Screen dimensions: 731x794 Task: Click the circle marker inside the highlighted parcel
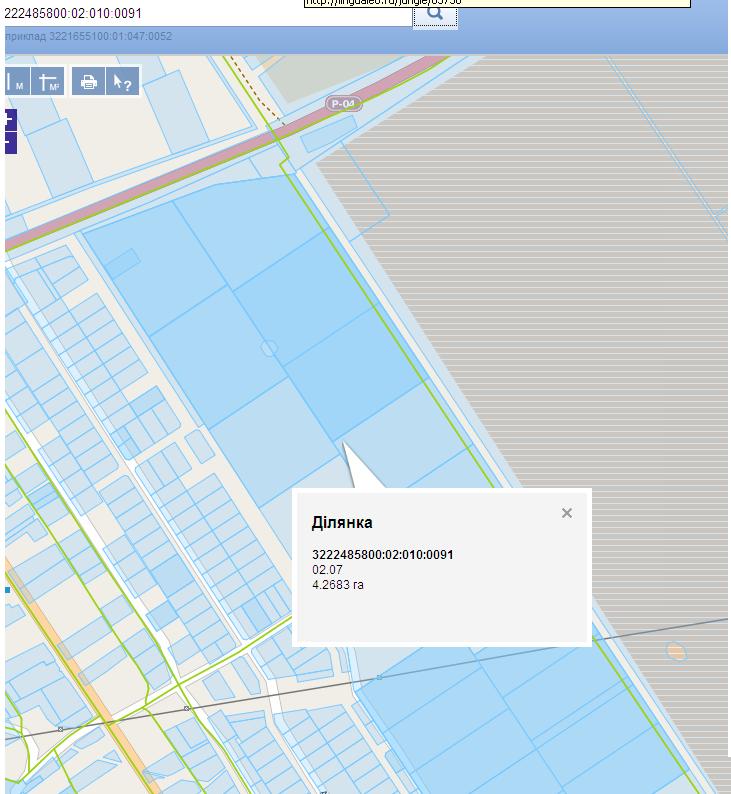point(268,348)
